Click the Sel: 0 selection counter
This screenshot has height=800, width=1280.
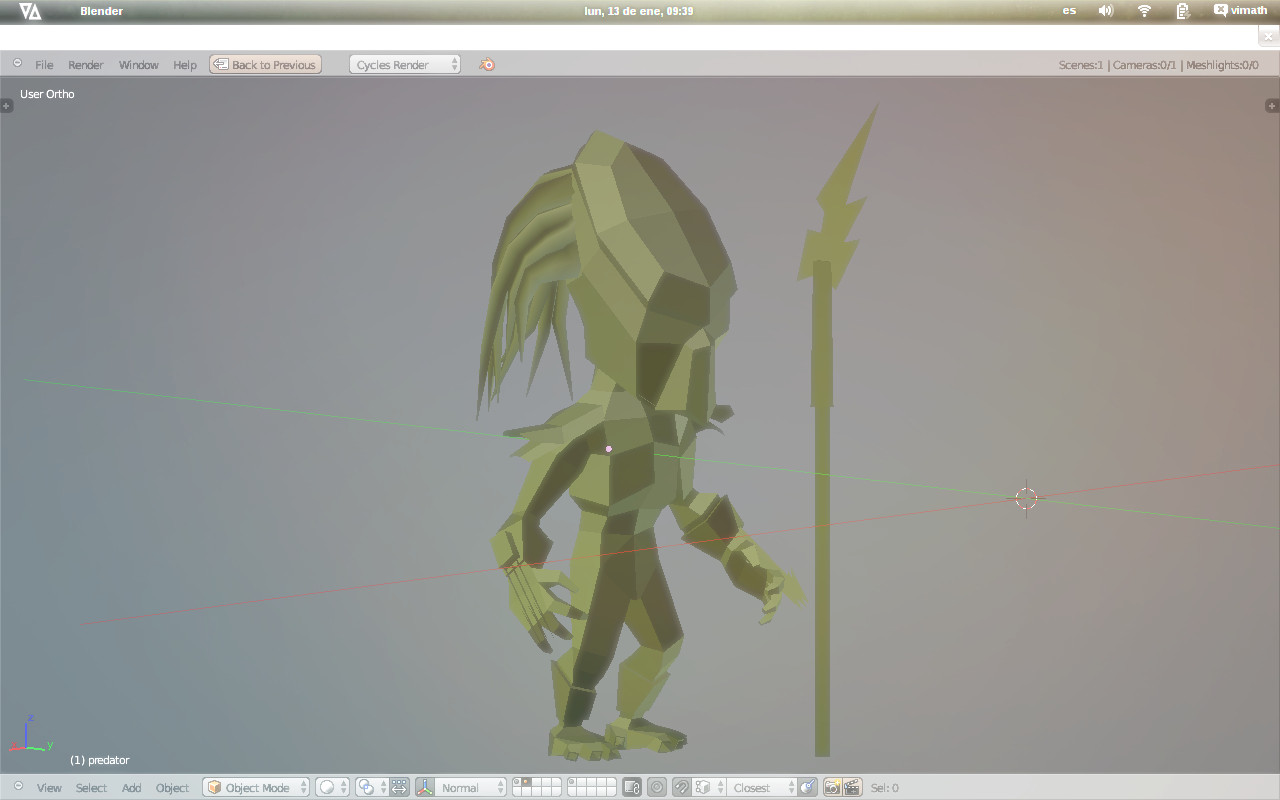pos(885,788)
